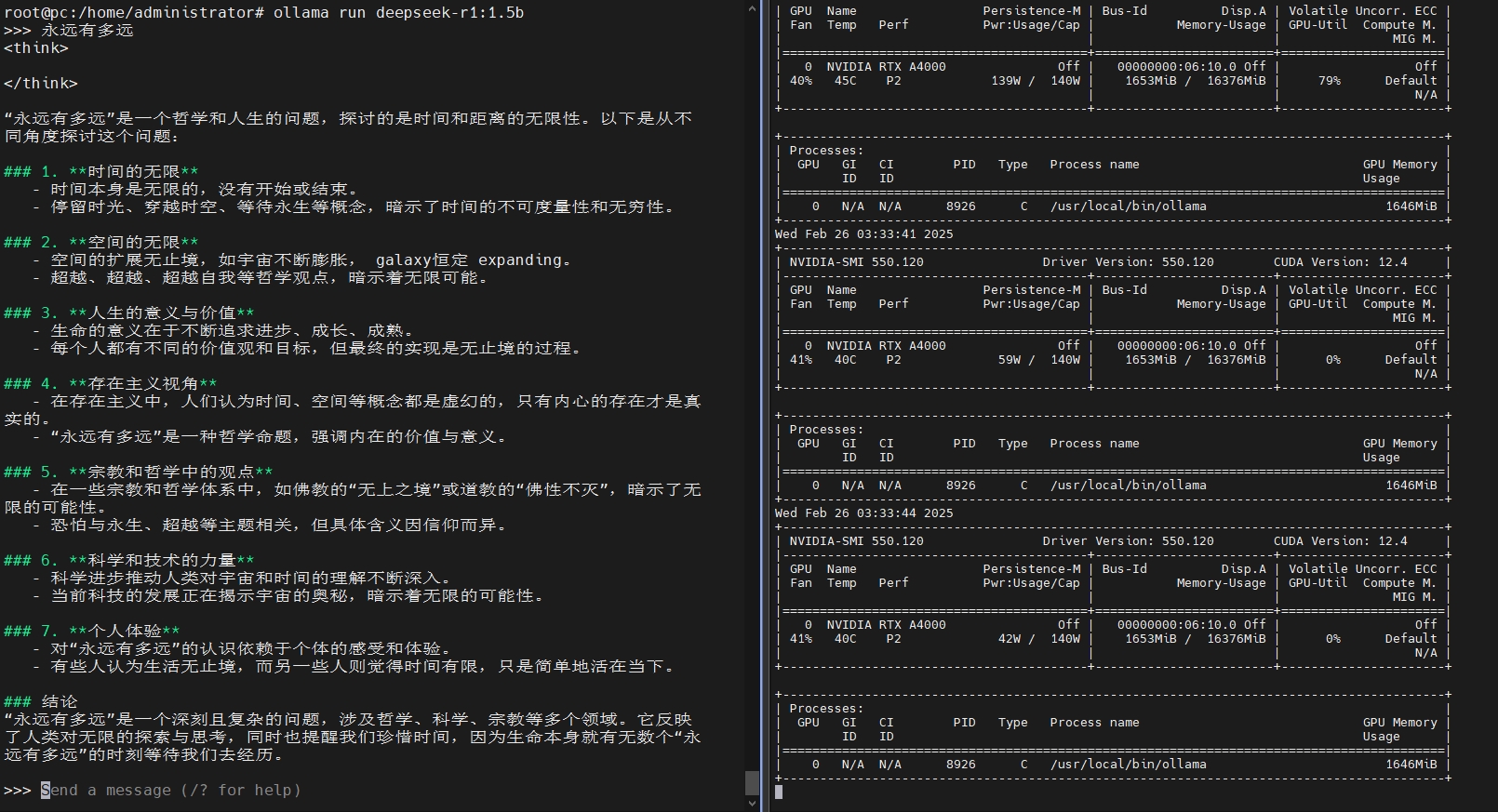Click the opening <think> tag
Screen dimensions: 1498x812
[36, 48]
